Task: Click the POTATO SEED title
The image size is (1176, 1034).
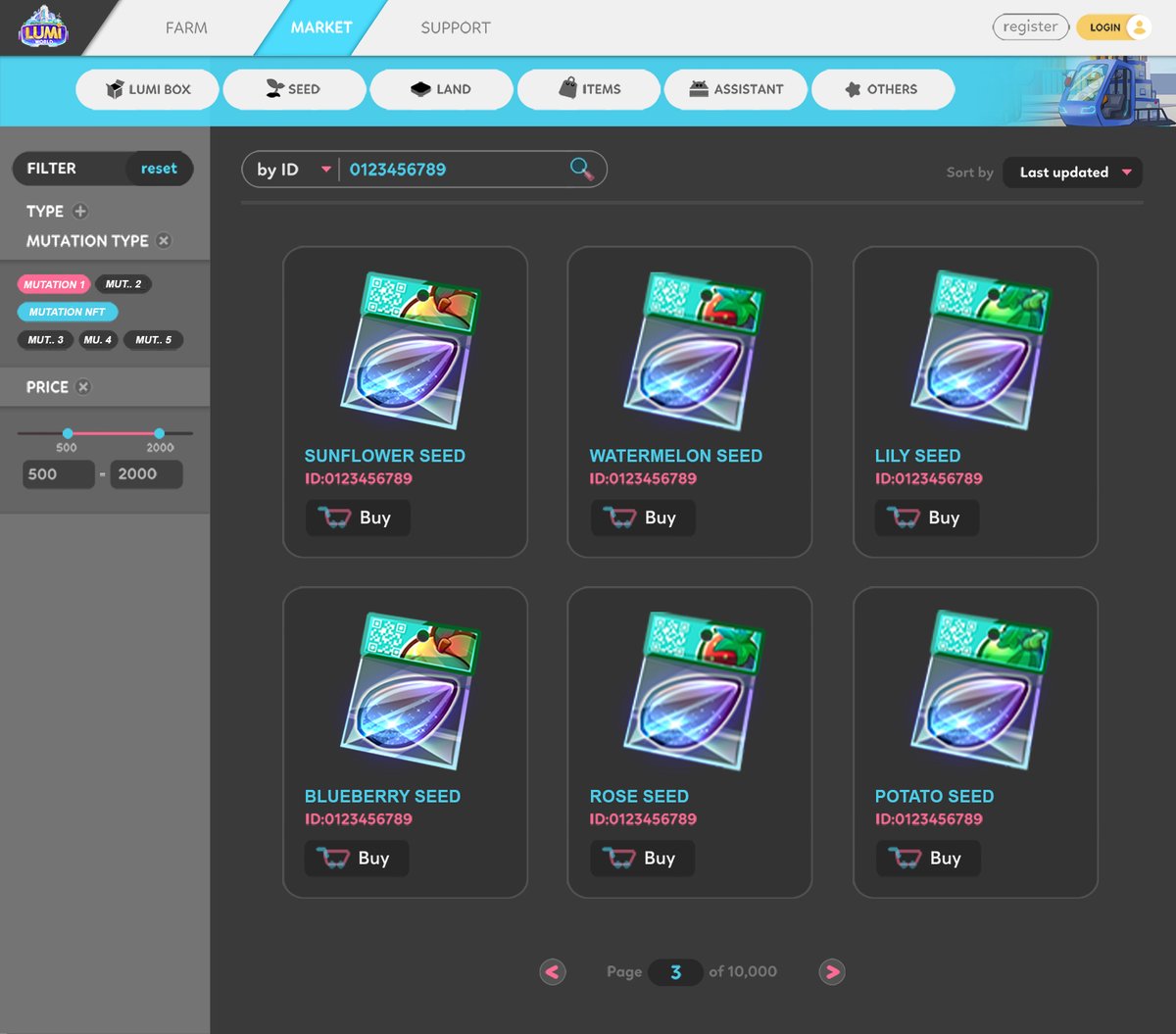Action: (x=935, y=797)
